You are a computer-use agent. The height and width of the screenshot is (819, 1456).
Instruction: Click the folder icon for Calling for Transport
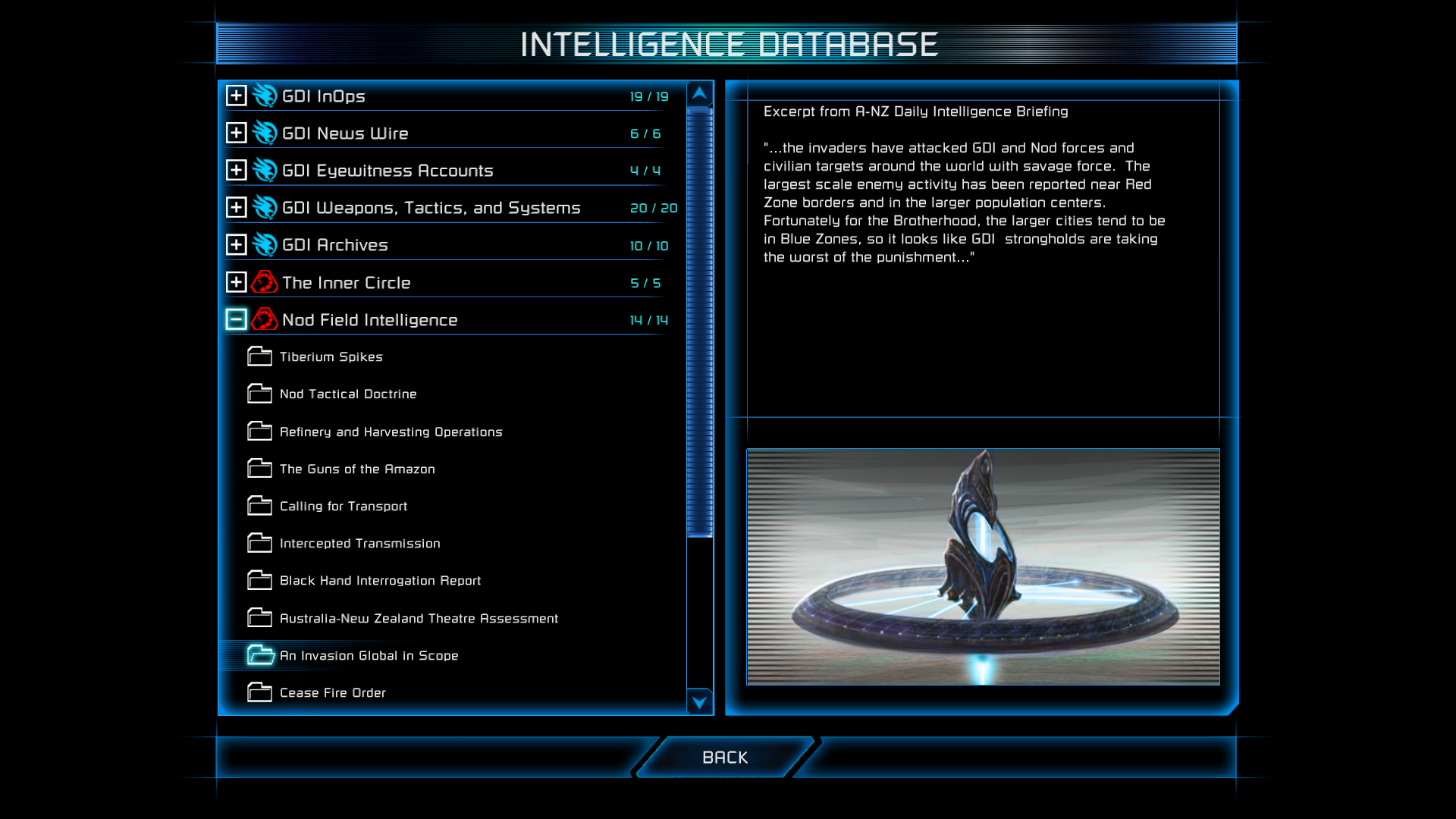pos(259,505)
